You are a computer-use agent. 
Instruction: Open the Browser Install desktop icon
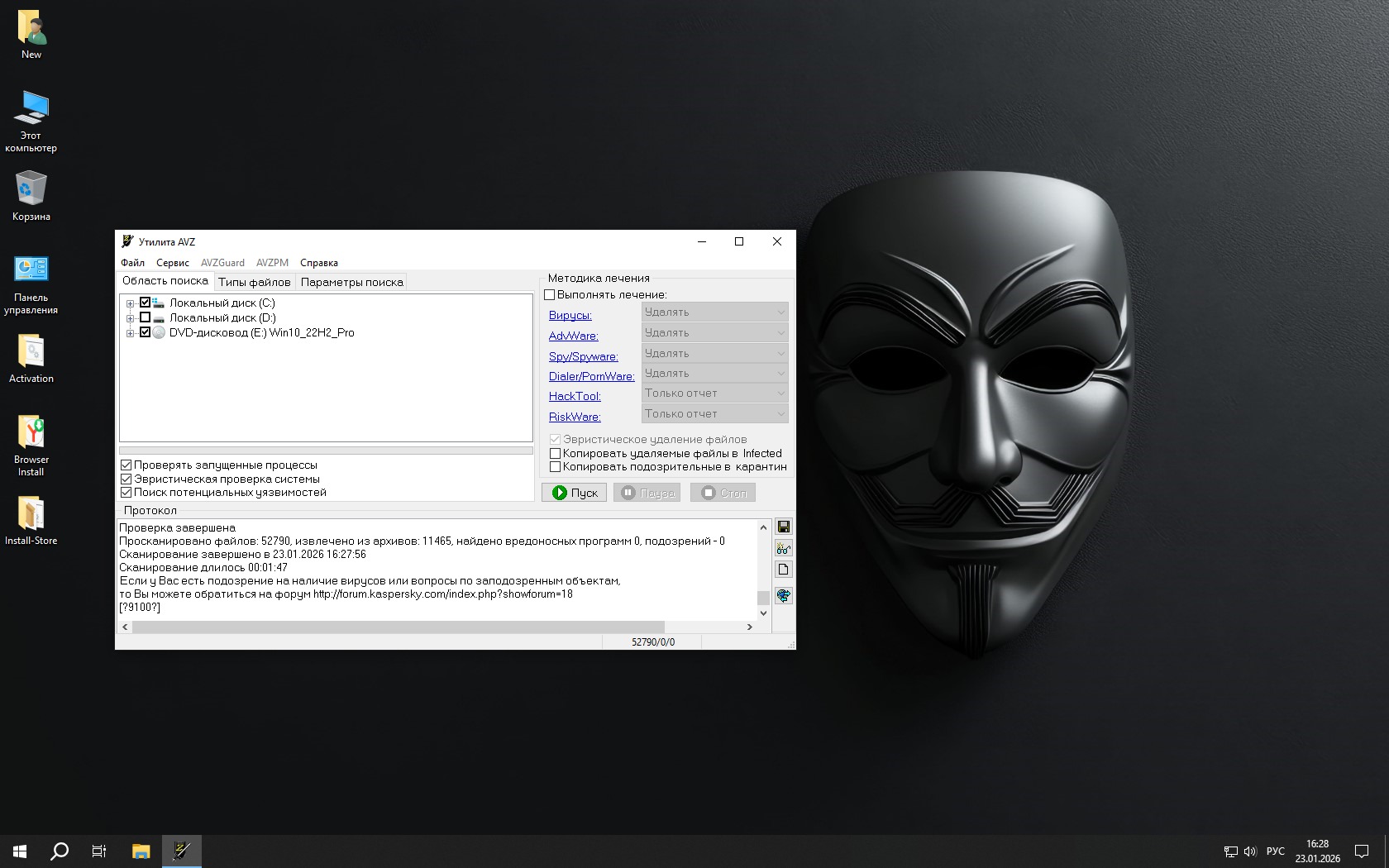click(x=31, y=445)
